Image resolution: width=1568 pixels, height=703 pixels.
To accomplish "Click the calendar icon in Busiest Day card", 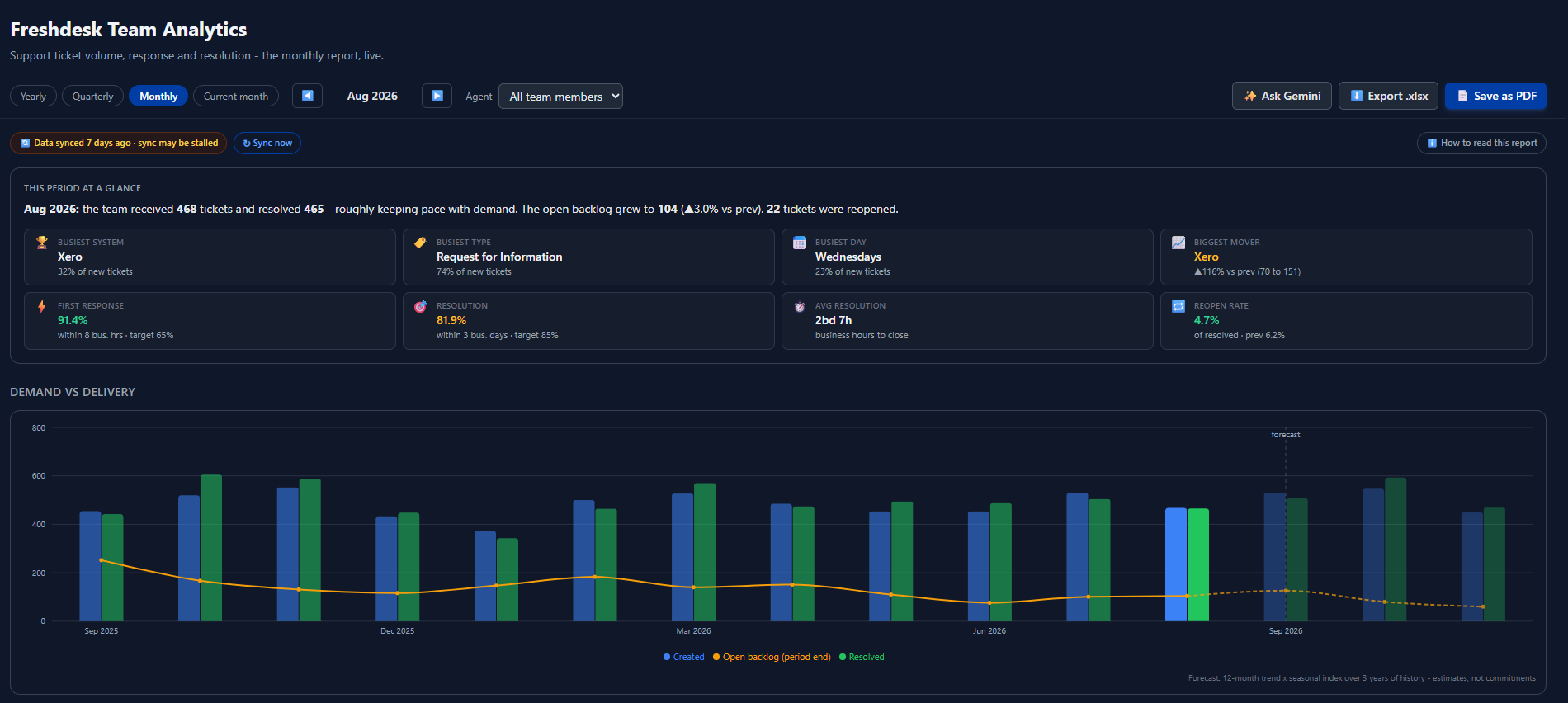I will [800, 243].
